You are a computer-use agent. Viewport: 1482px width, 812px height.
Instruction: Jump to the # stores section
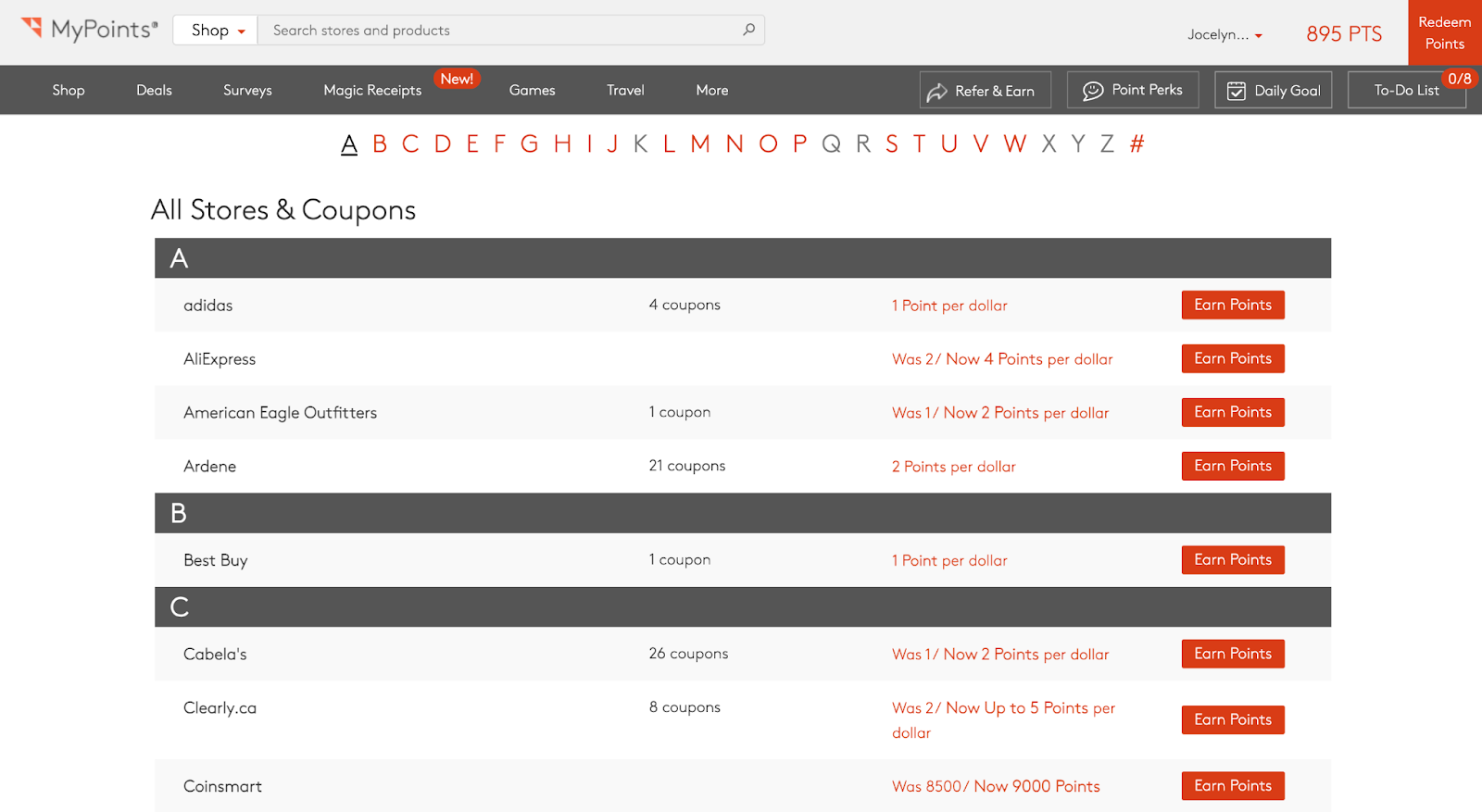pos(1137,144)
